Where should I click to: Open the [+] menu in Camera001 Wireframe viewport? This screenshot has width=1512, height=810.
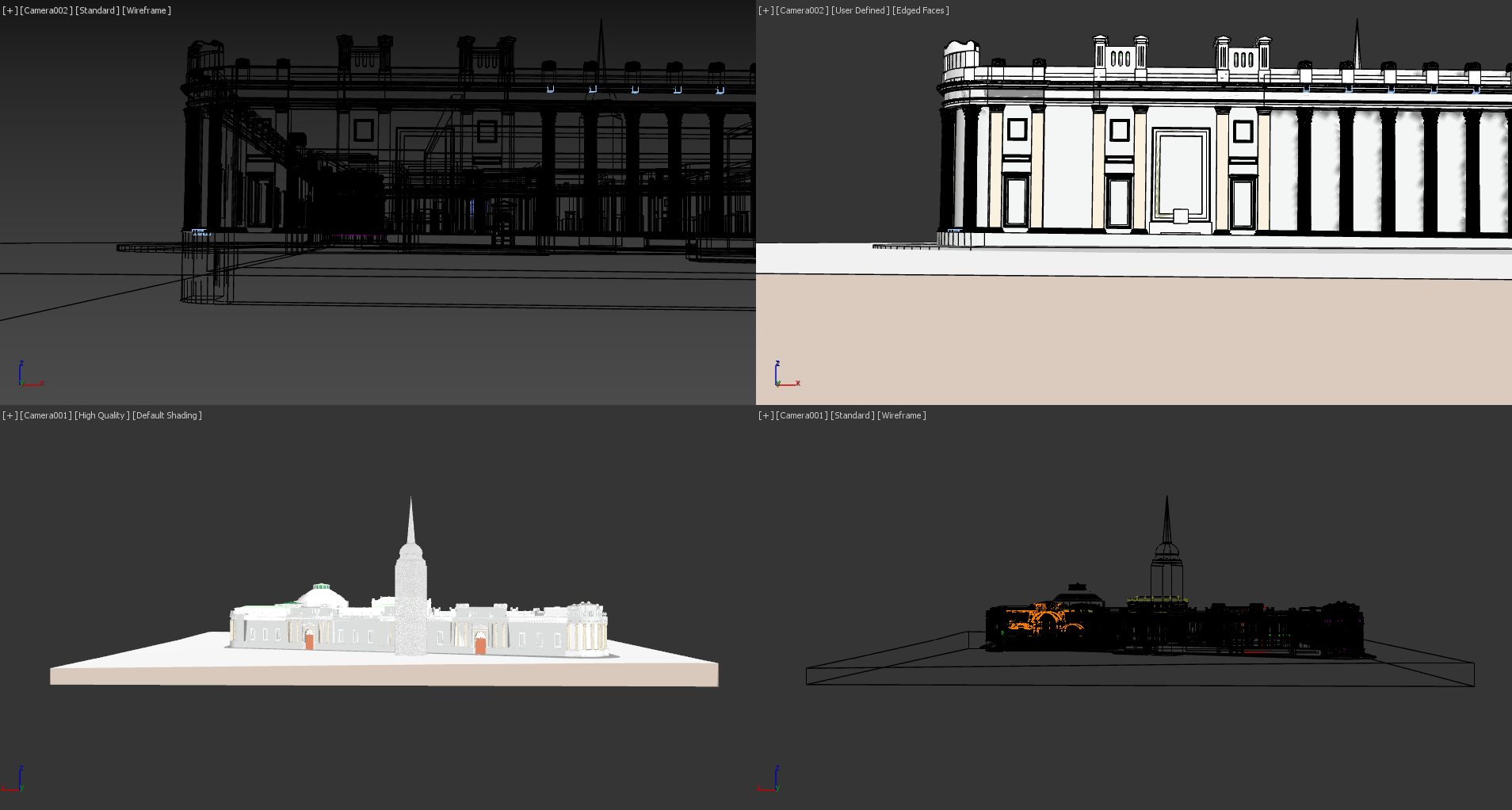[766, 415]
